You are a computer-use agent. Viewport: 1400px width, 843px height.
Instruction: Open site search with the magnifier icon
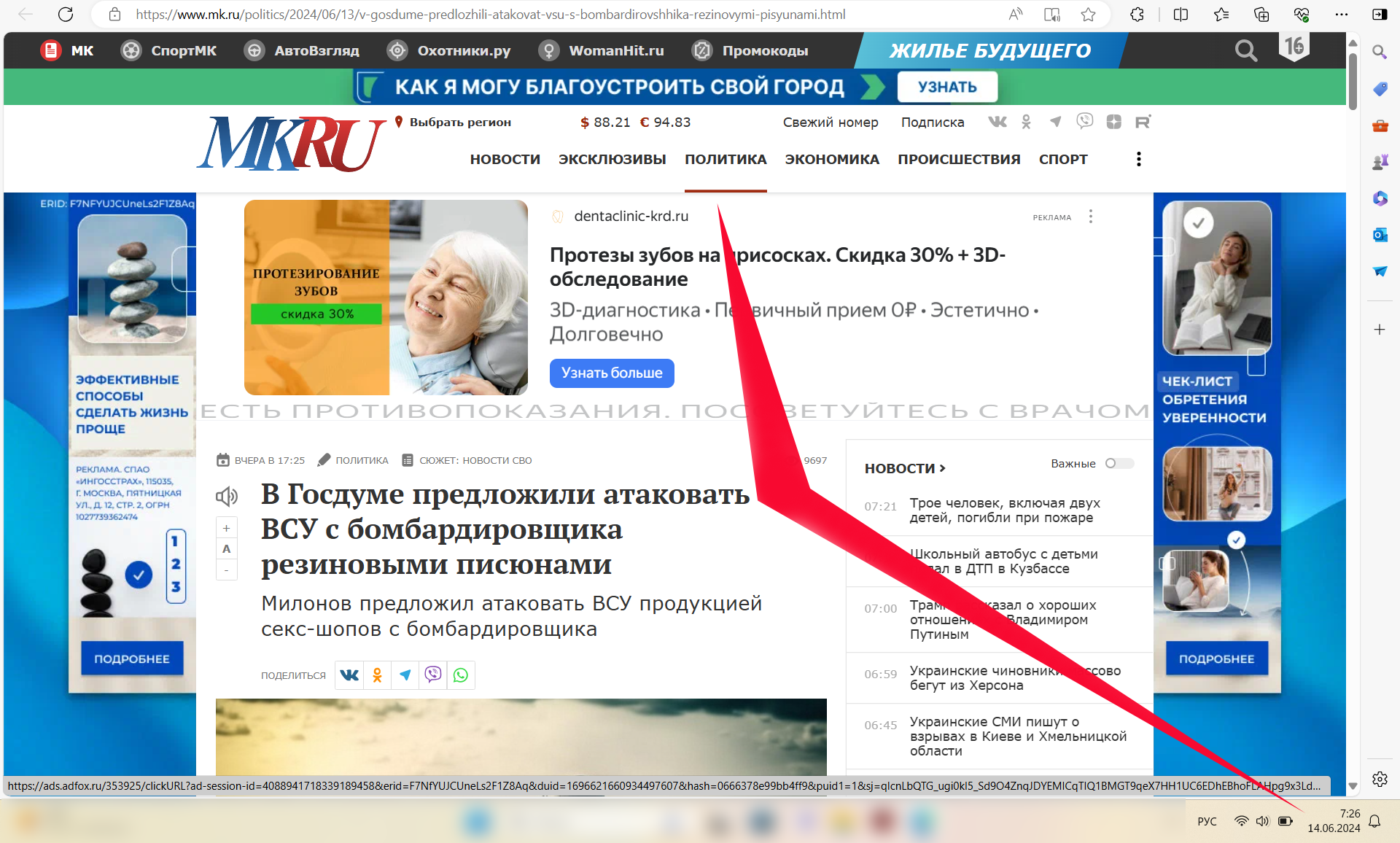(1245, 50)
